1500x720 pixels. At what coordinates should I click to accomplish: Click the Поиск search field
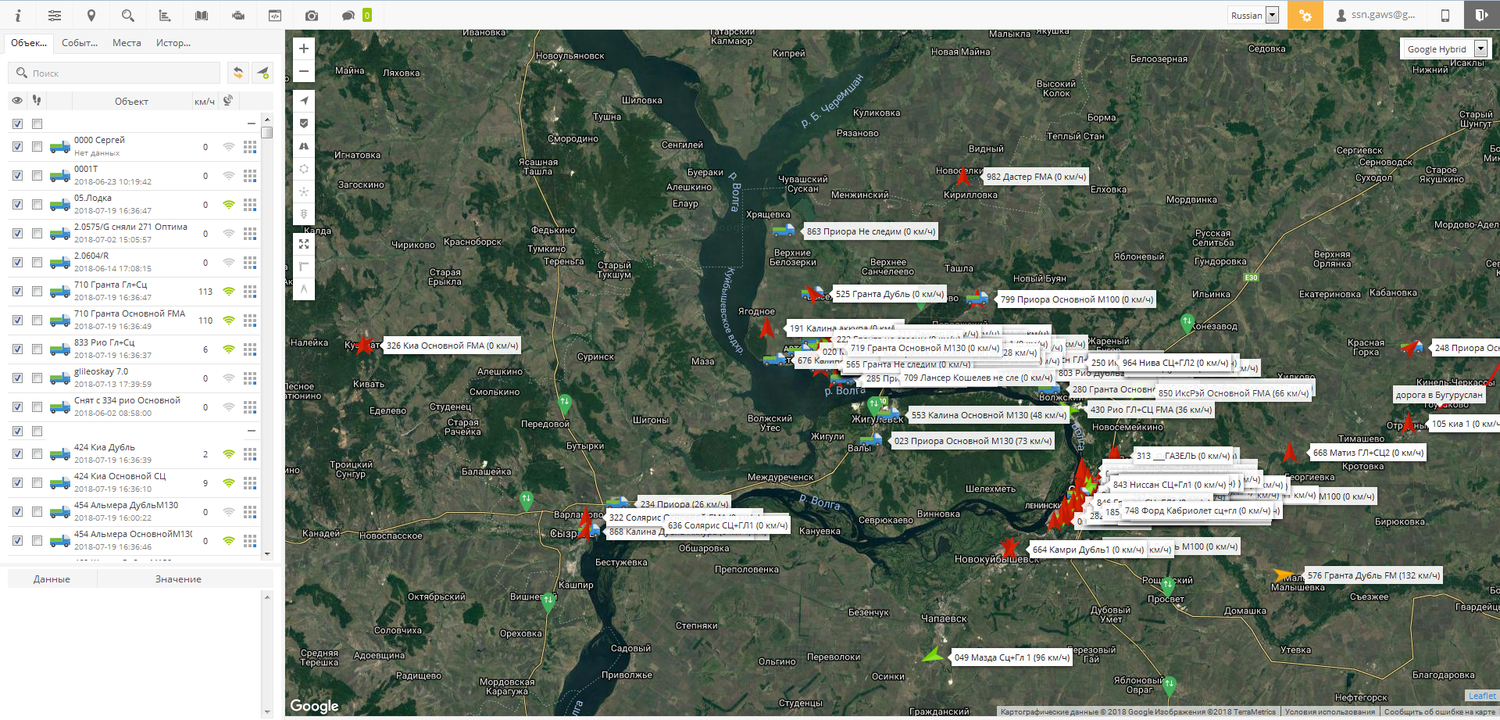114,73
